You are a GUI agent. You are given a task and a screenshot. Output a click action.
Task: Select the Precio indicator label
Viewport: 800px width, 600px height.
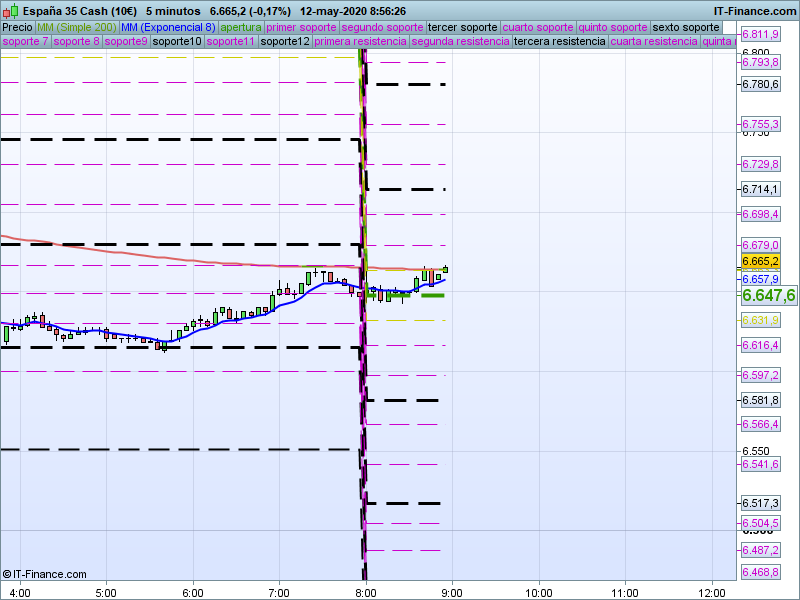(x=18, y=28)
